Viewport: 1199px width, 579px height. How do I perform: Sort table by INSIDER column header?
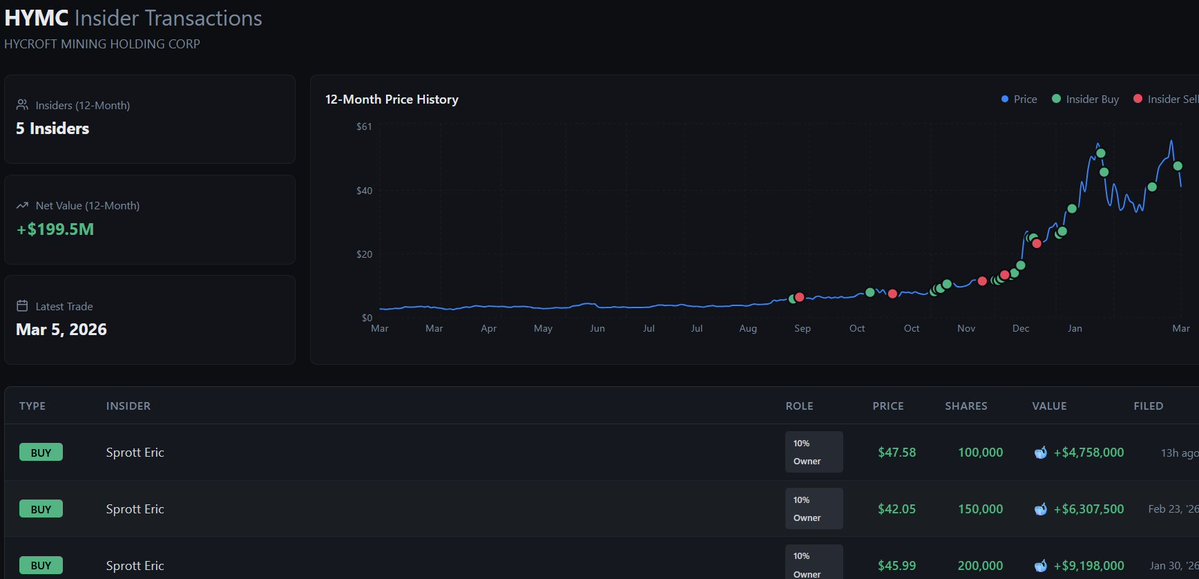(128, 406)
